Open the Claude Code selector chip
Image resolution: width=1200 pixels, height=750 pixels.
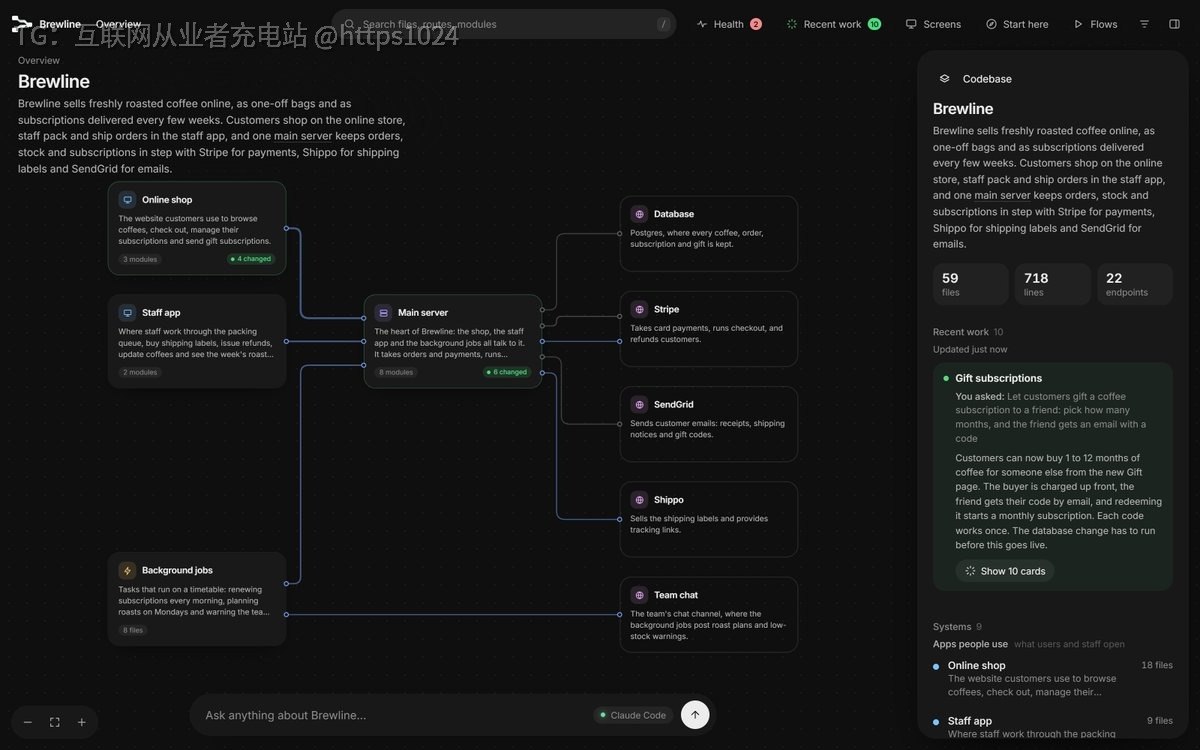tap(633, 715)
